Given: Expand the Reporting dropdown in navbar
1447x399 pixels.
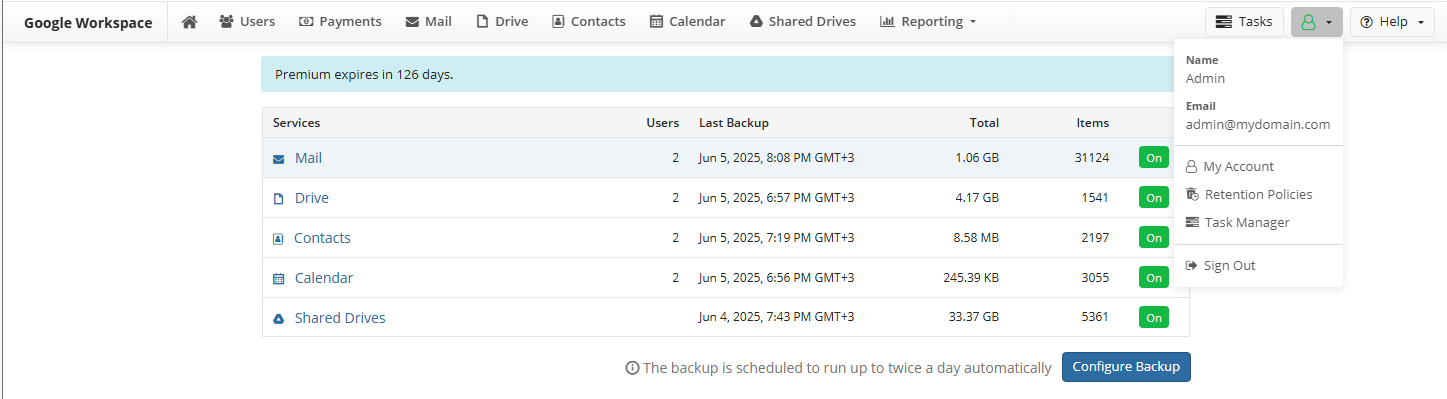Looking at the screenshot, I should pos(928,21).
